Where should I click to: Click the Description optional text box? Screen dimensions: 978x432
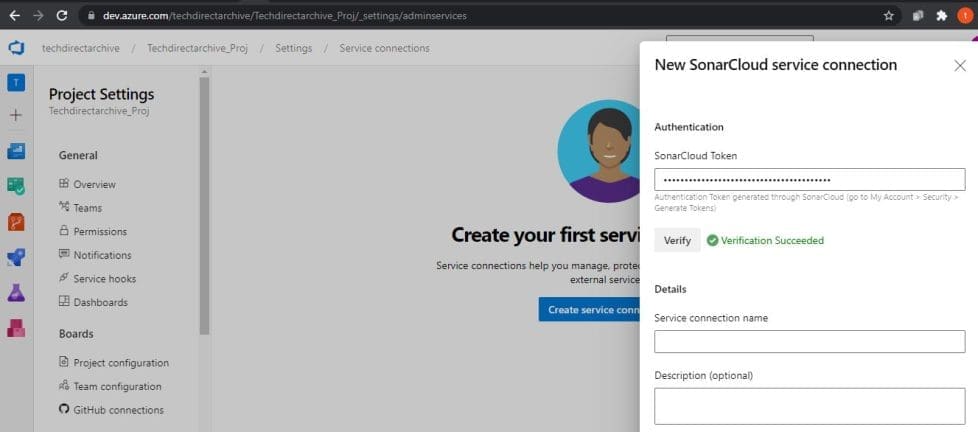pyautogui.click(x=809, y=406)
